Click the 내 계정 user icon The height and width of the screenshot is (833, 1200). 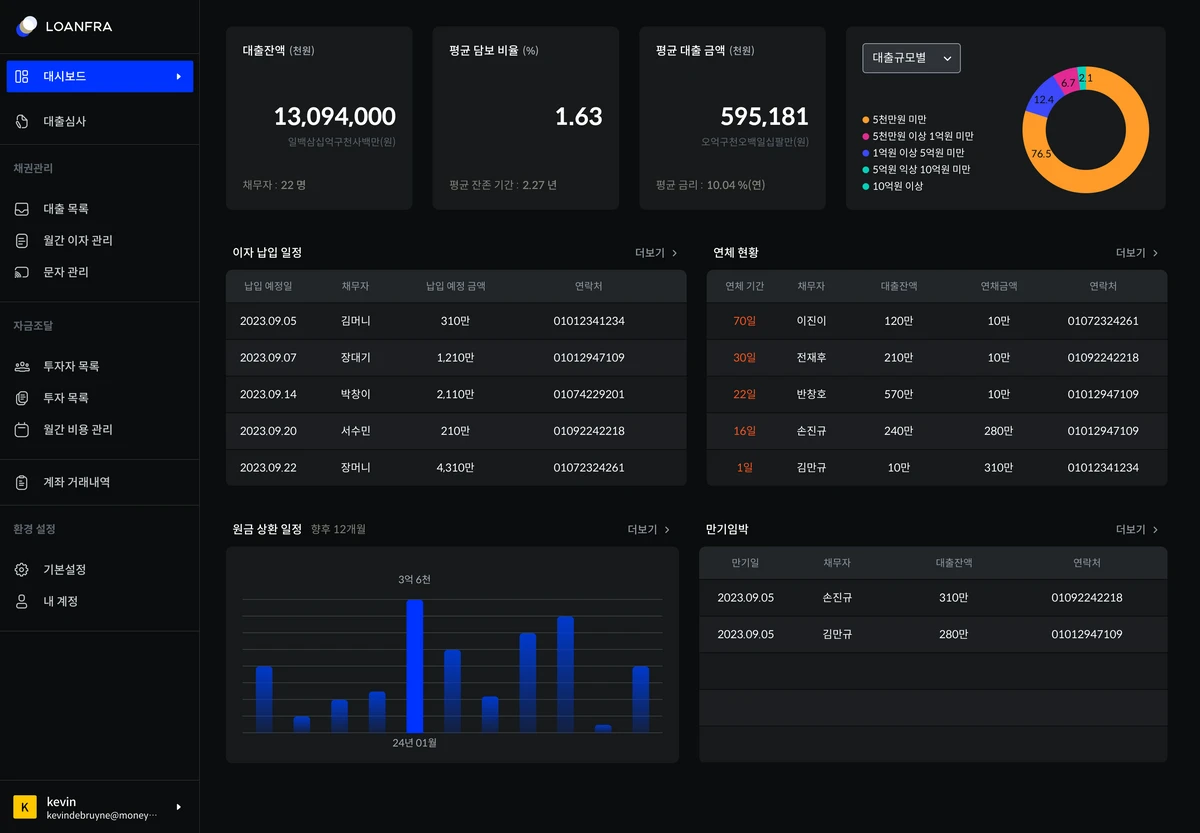tap(22, 602)
